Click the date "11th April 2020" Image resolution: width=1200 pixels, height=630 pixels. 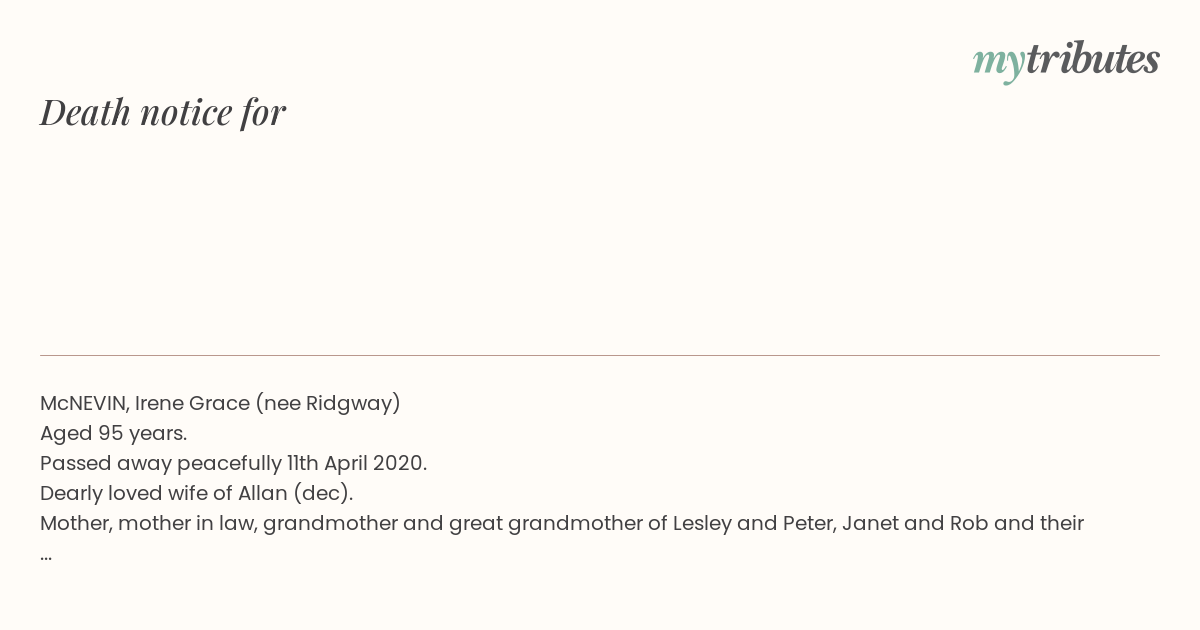click(x=355, y=463)
